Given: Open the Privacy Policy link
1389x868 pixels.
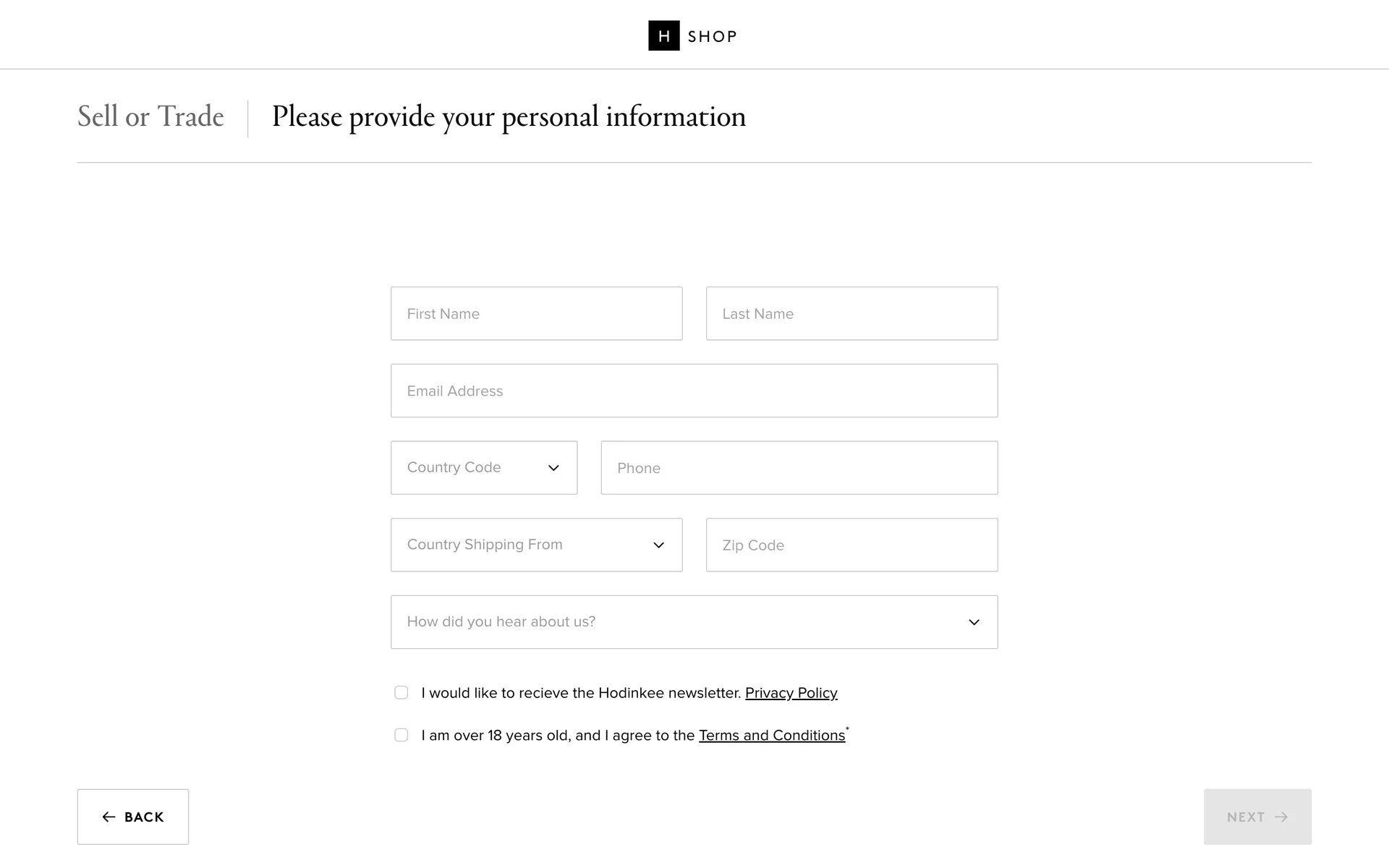Looking at the screenshot, I should [x=791, y=693].
